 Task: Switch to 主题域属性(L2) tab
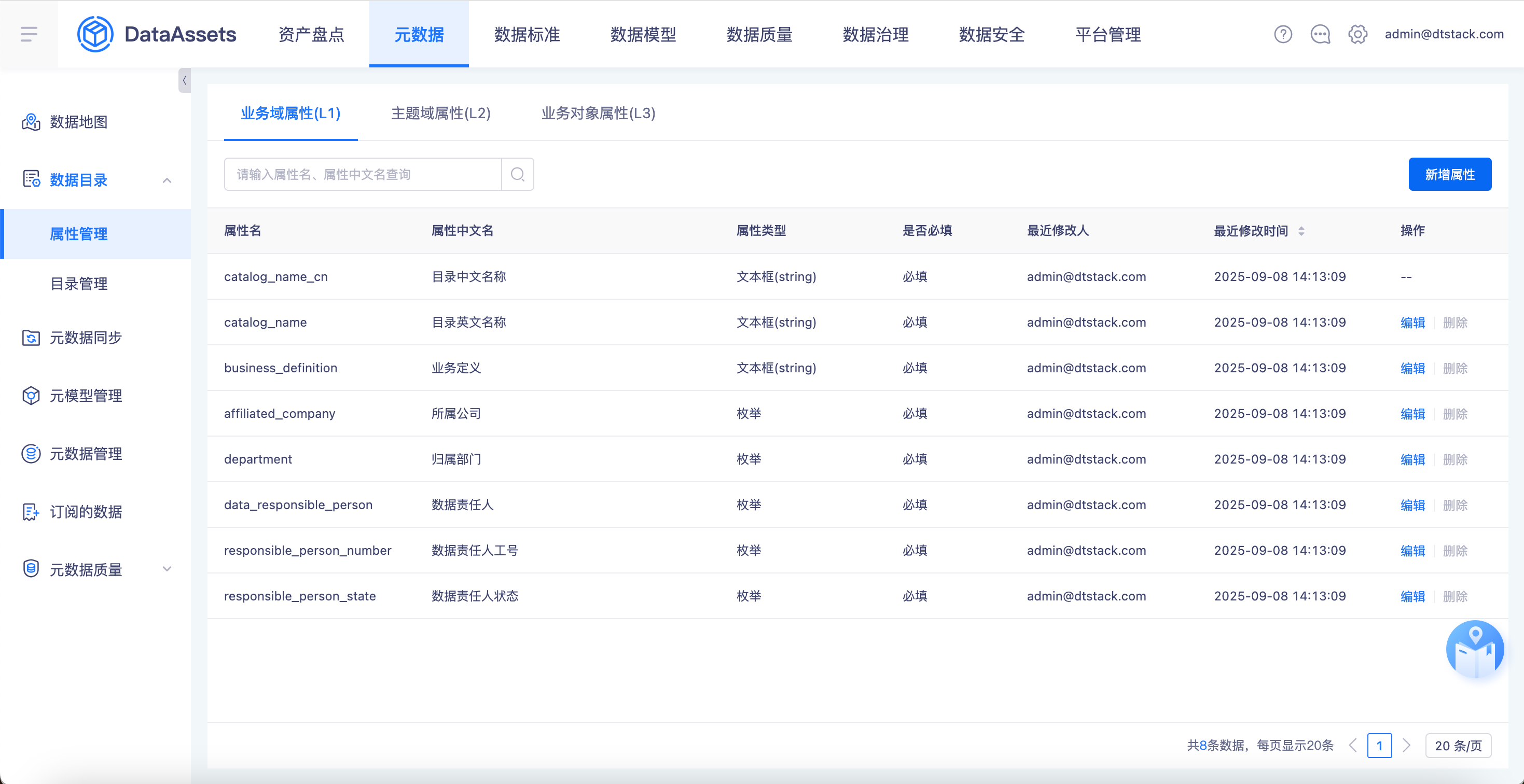click(441, 113)
